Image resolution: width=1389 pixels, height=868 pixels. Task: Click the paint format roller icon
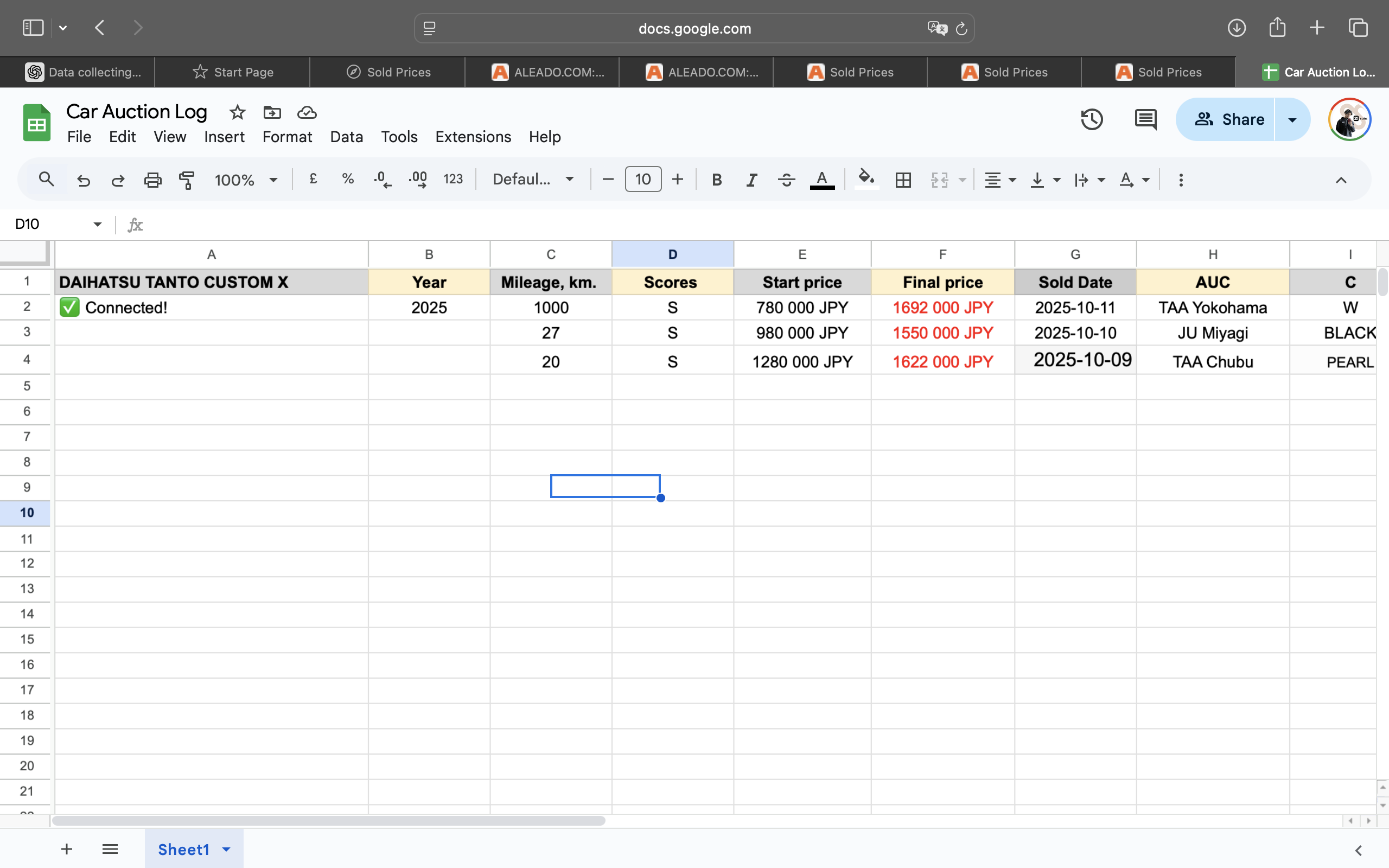click(187, 180)
